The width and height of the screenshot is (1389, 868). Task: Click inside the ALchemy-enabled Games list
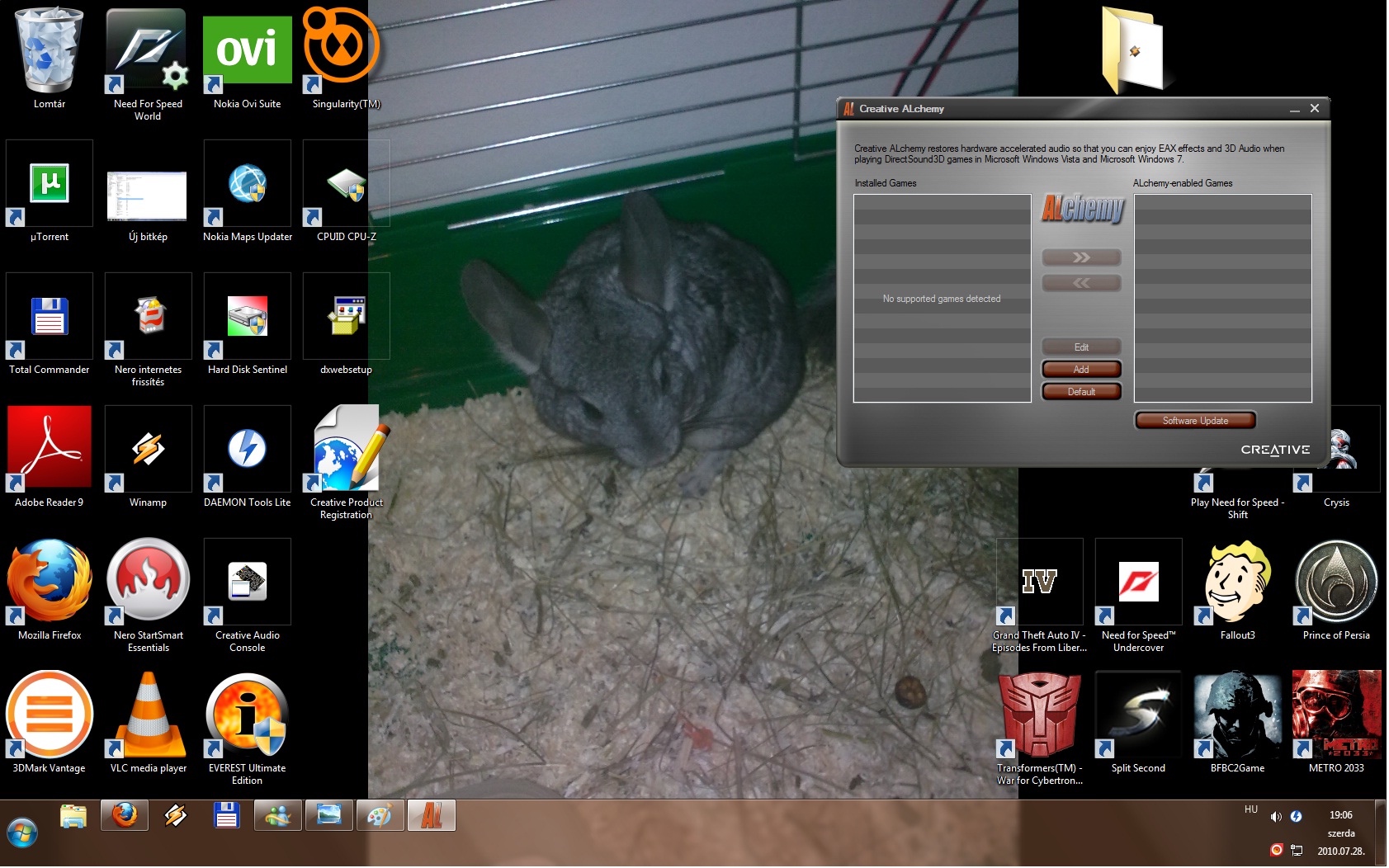(1222, 298)
